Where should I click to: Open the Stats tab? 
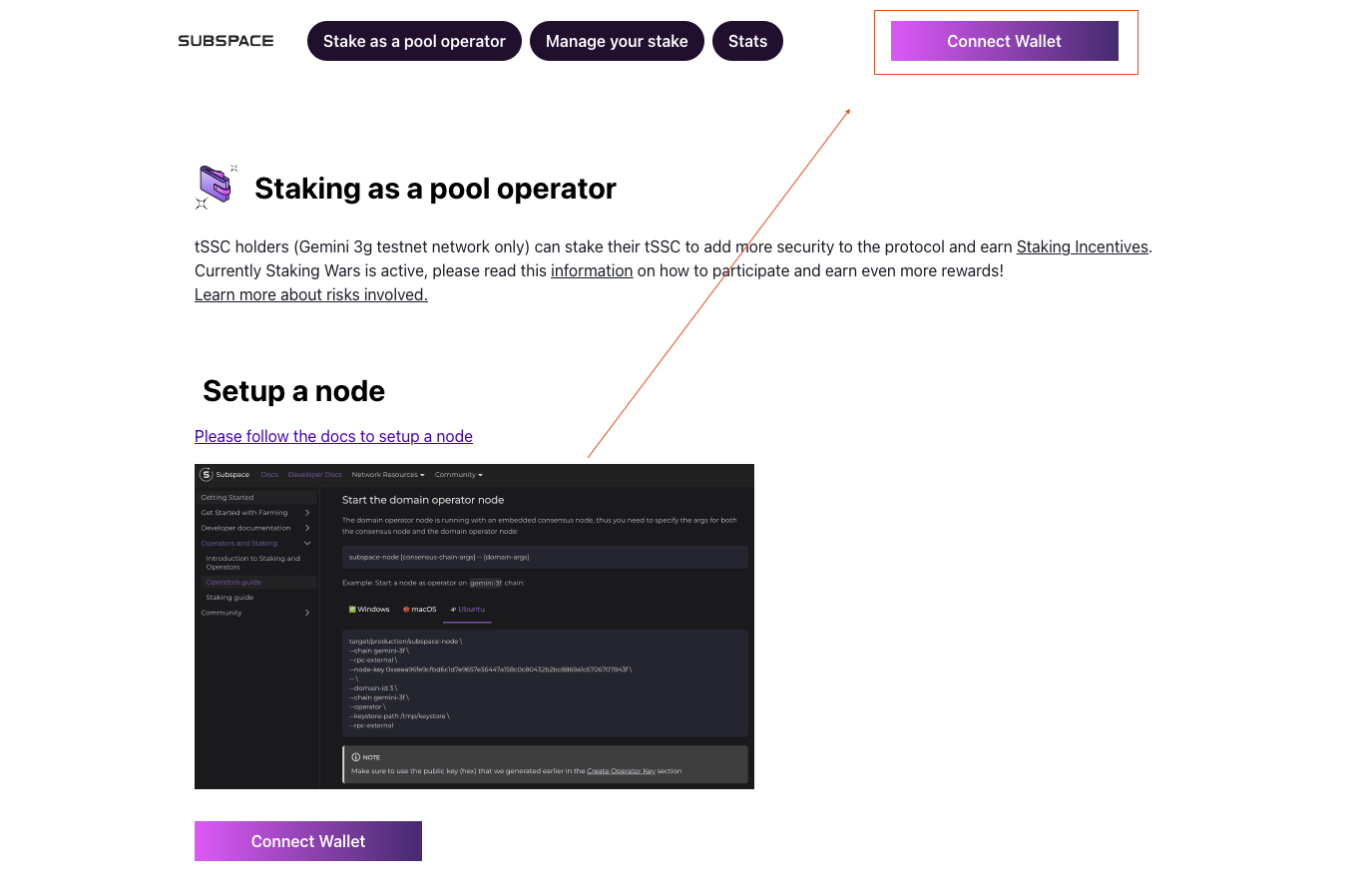point(747,41)
